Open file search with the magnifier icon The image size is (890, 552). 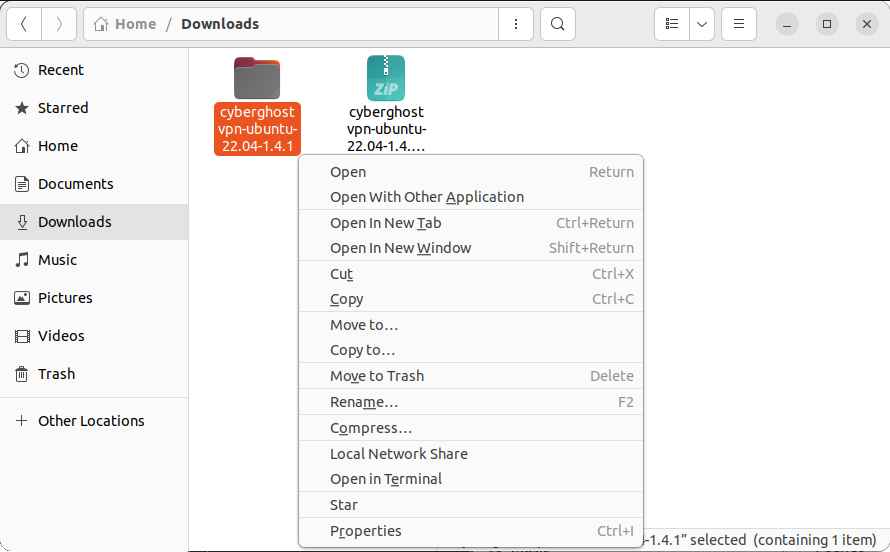[x=558, y=24]
